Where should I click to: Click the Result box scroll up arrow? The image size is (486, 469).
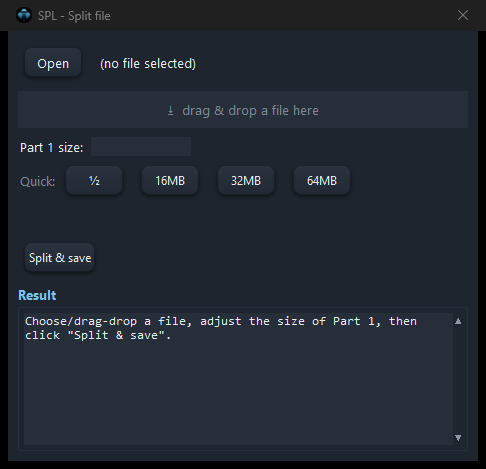[x=458, y=321]
